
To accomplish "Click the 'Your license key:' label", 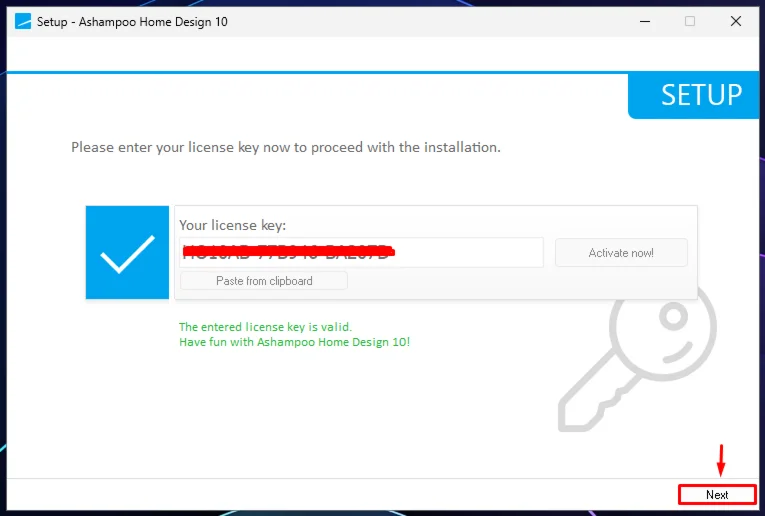I will coord(232,225).
